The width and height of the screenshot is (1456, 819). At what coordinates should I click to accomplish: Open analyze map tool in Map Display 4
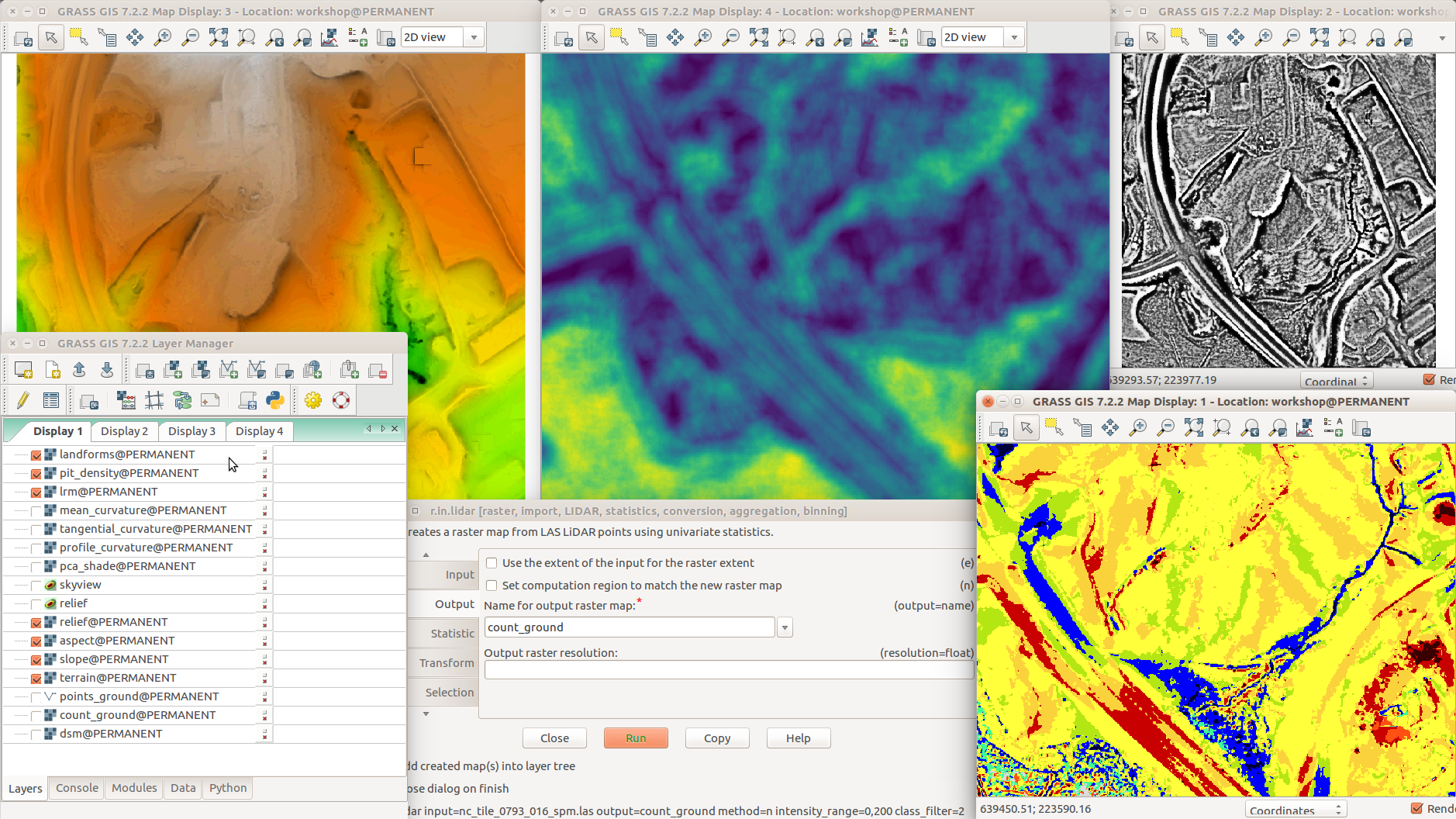[870, 37]
